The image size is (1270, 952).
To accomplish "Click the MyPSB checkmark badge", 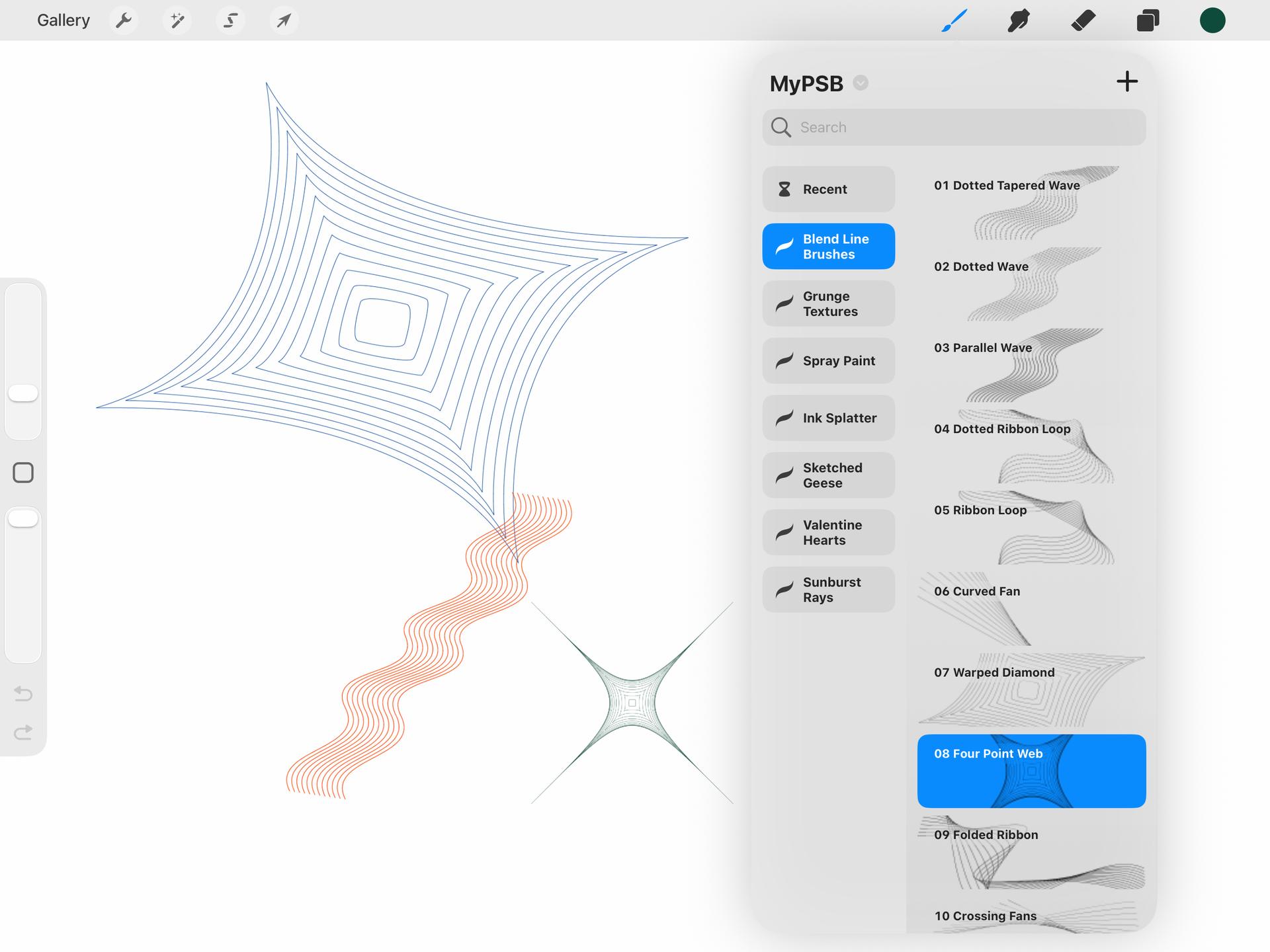I will coord(861,83).
